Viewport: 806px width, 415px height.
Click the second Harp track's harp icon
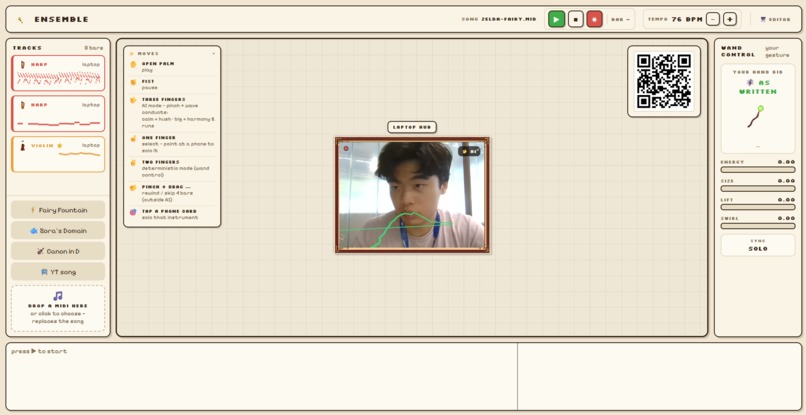pyautogui.click(x=23, y=105)
